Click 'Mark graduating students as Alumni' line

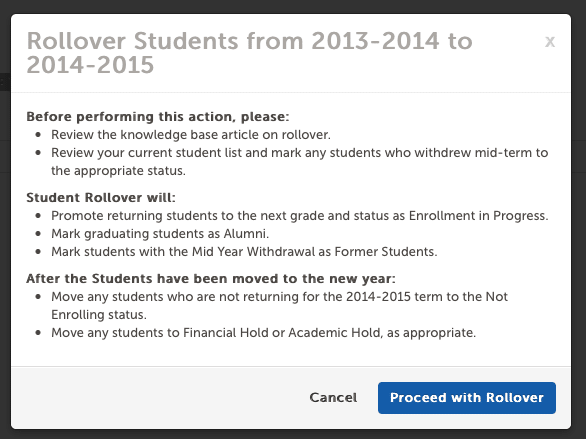pos(160,234)
